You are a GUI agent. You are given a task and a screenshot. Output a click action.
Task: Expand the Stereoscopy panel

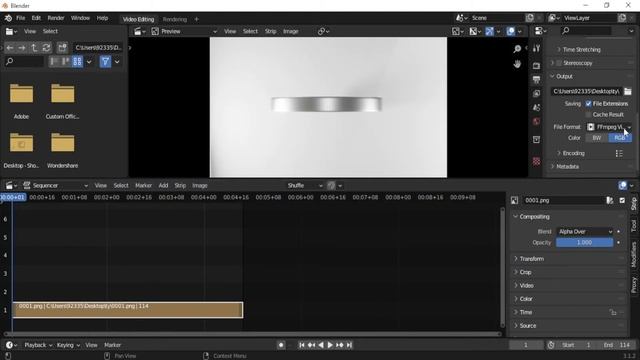click(x=578, y=63)
